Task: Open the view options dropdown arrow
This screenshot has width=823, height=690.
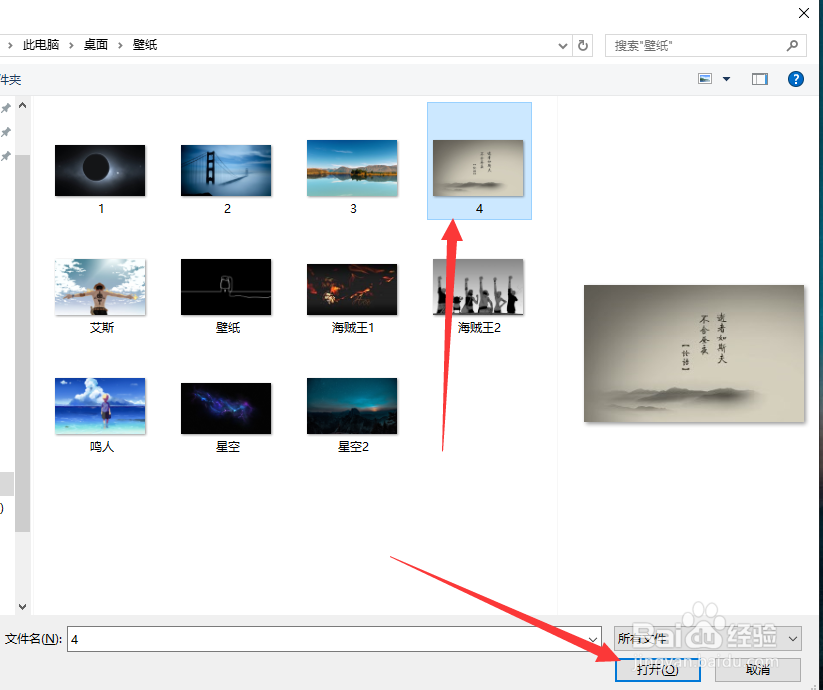Action: coord(726,78)
